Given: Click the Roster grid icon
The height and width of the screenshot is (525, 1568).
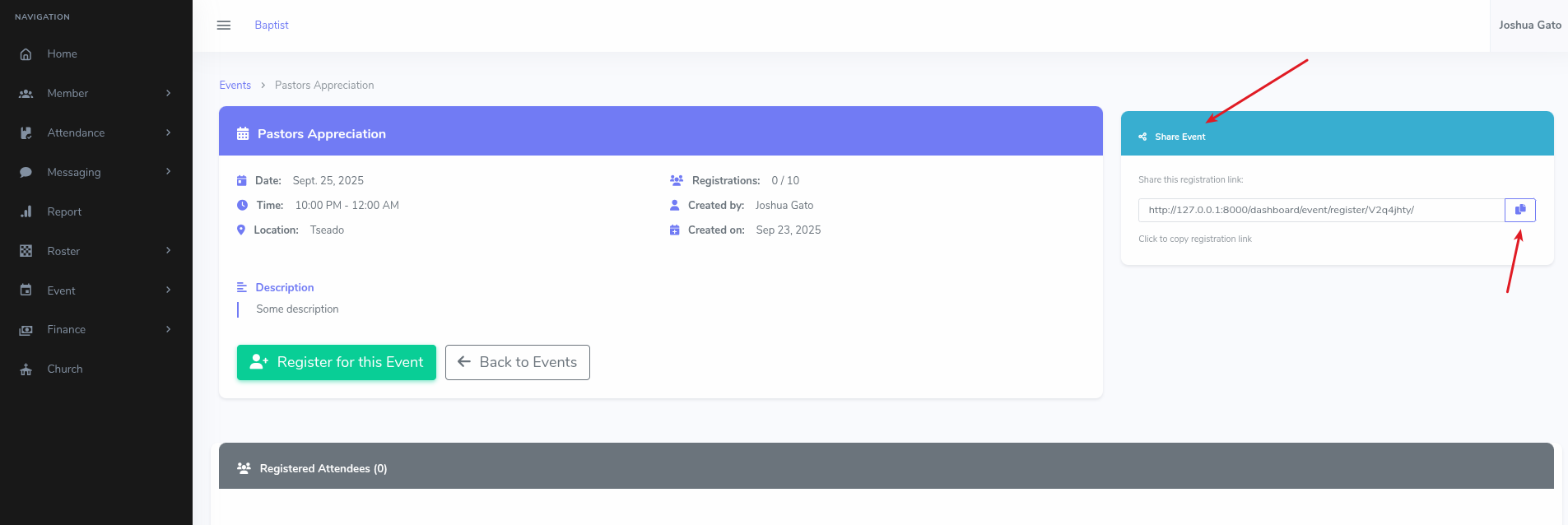Looking at the screenshot, I should pyautogui.click(x=26, y=251).
